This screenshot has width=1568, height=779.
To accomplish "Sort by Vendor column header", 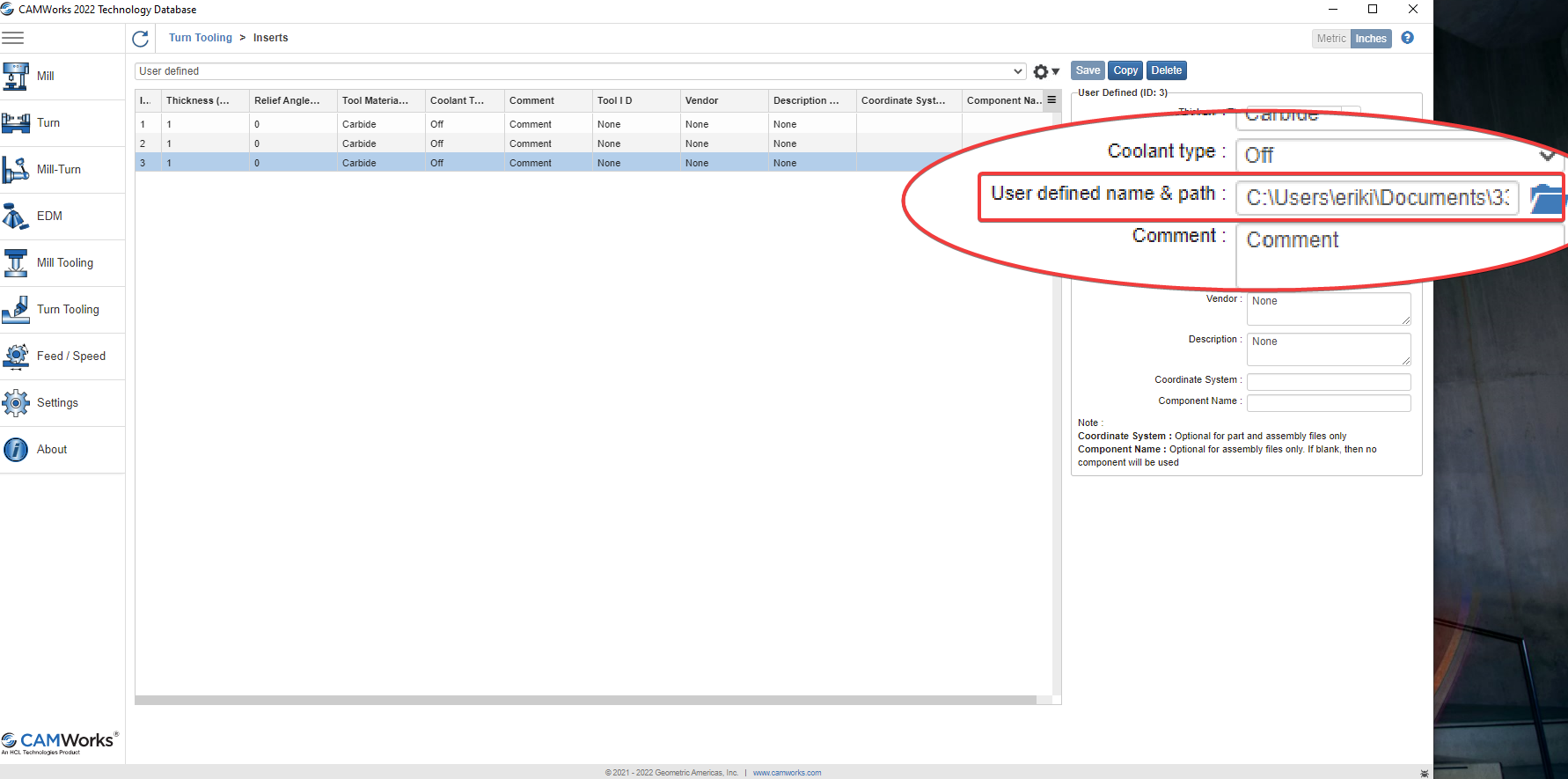I will (x=724, y=100).
